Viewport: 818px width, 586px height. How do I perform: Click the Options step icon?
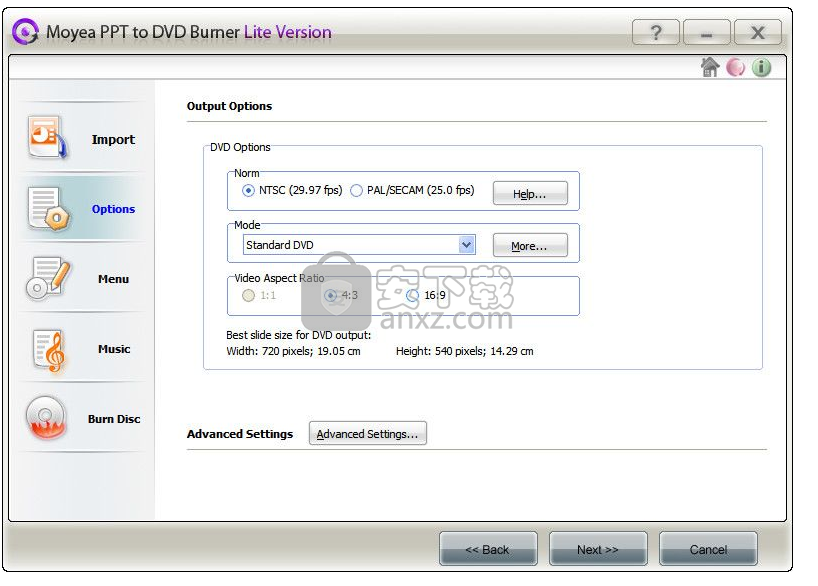coord(49,209)
